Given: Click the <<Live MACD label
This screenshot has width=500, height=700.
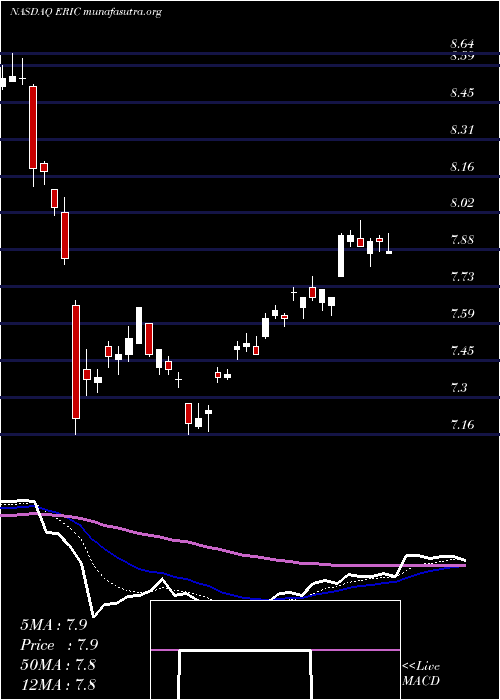Looking at the screenshot, I should (421, 674).
